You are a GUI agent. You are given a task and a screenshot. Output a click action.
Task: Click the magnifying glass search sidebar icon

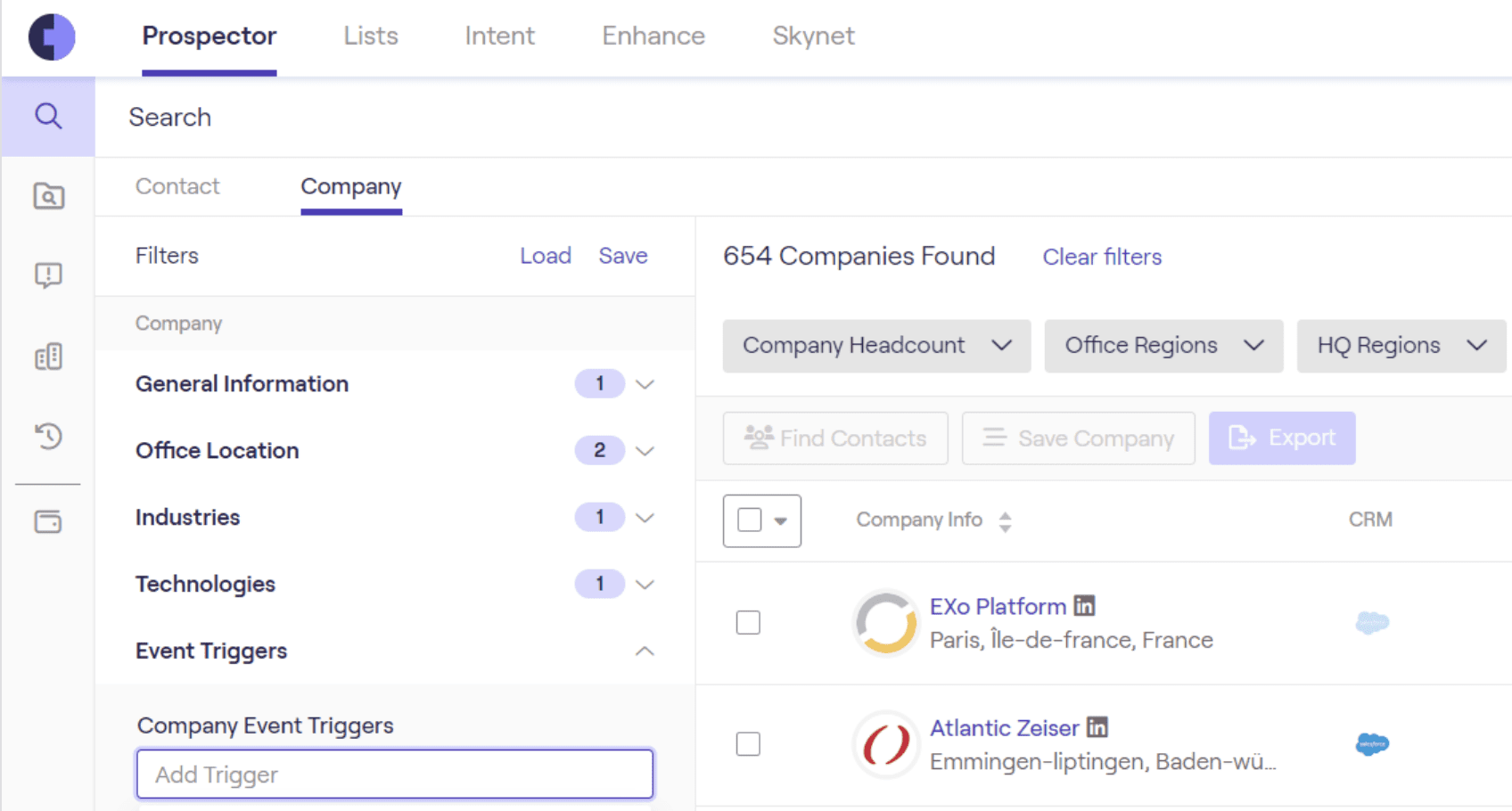[x=48, y=117]
